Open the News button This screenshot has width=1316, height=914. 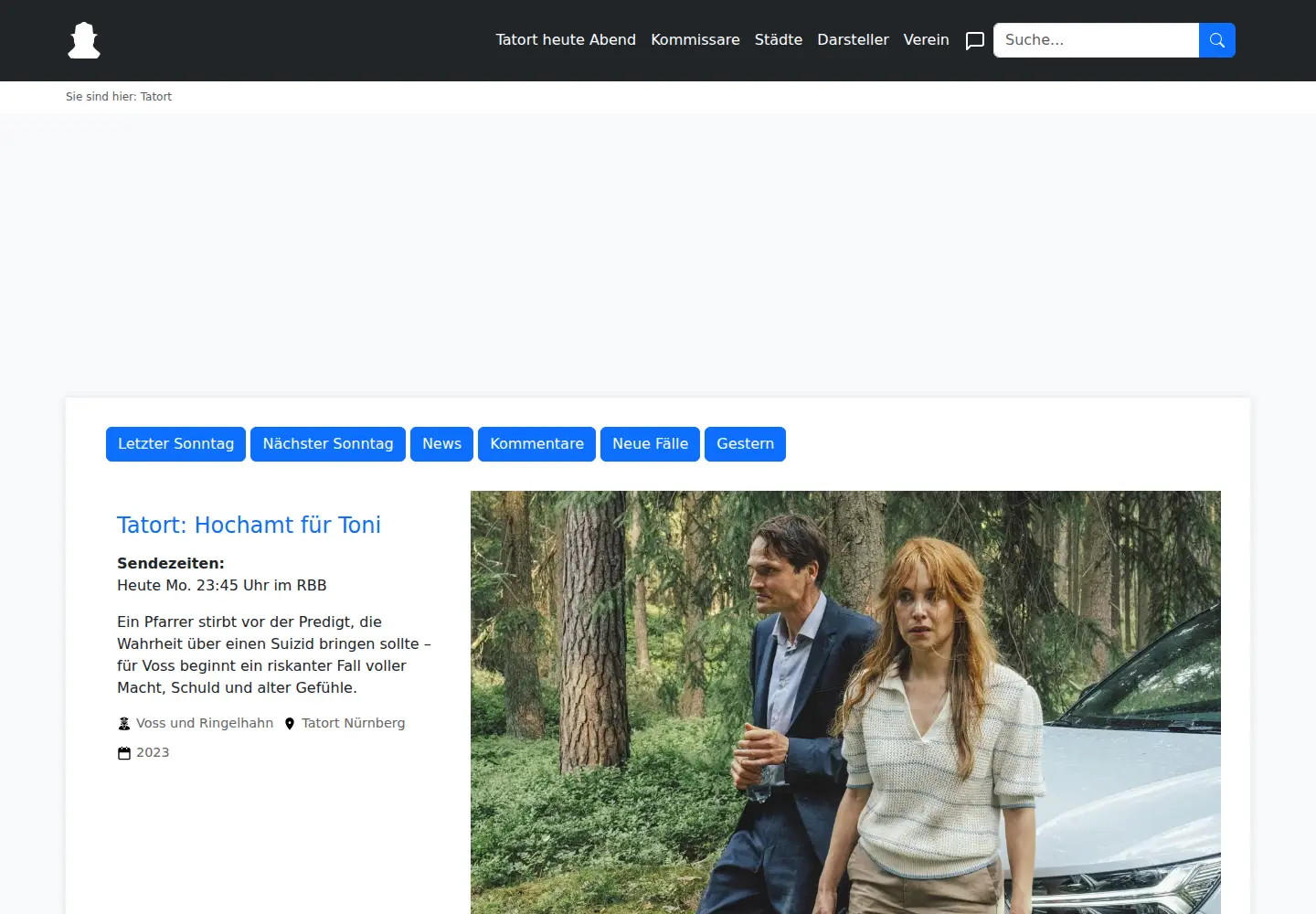point(441,444)
